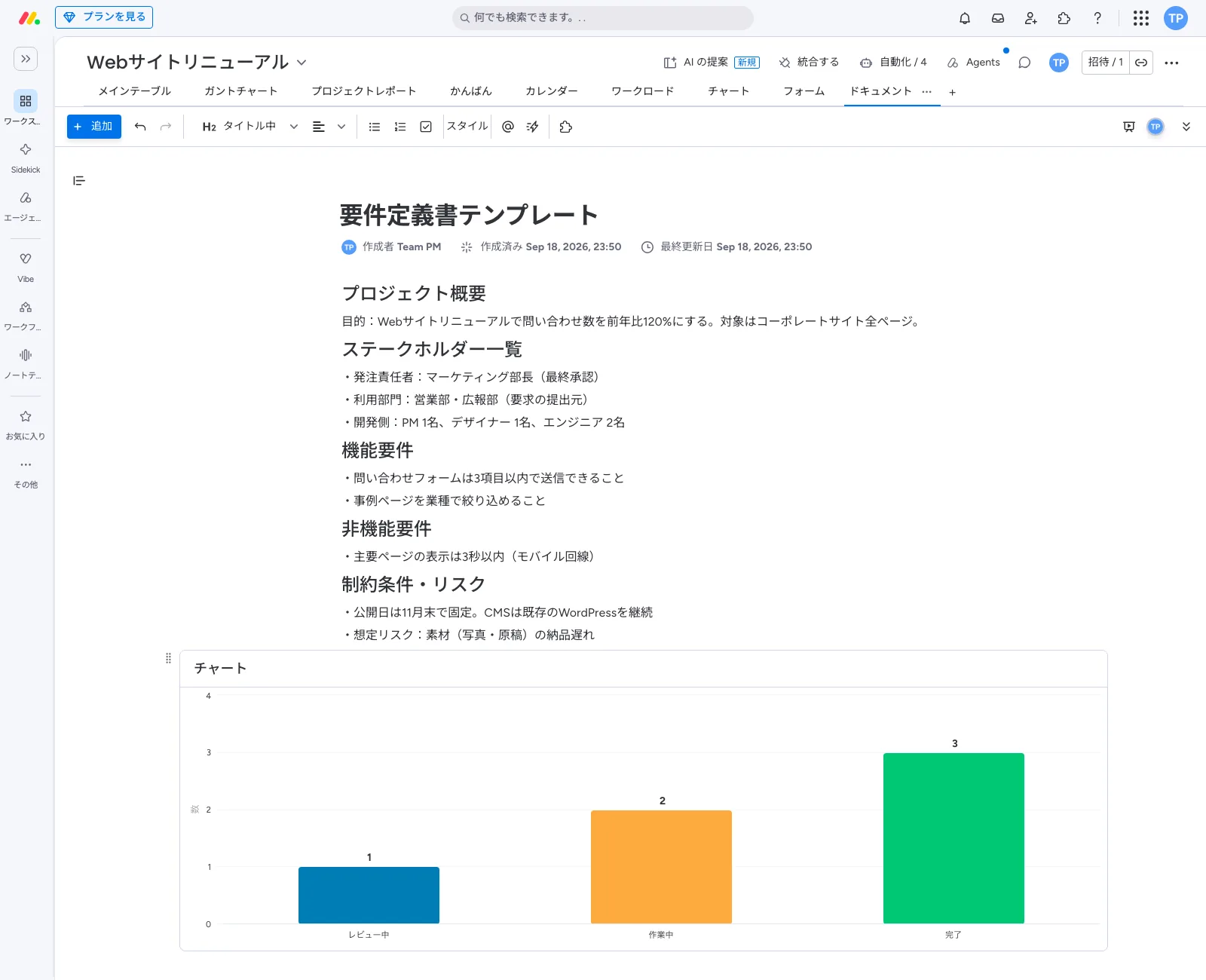Collapse the document toolbar with double chevron

(x=1186, y=127)
